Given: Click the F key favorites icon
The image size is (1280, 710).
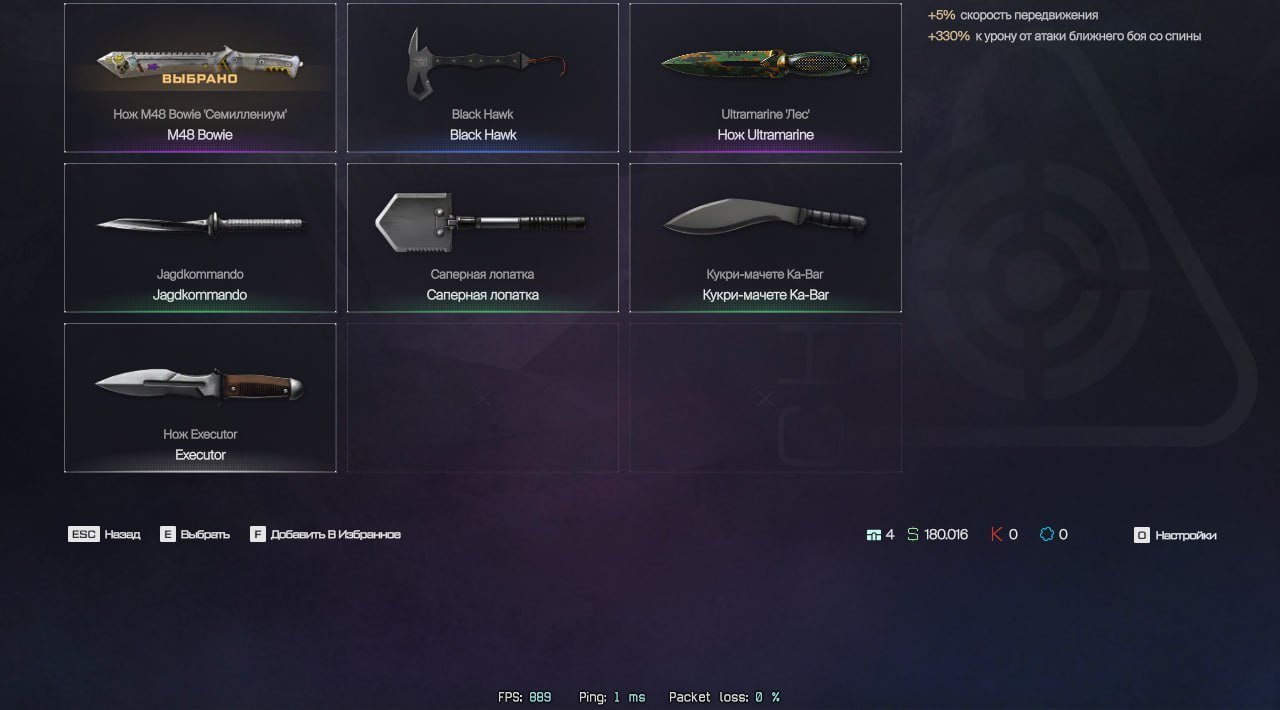Looking at the screenshot, I should pos(258,534).
